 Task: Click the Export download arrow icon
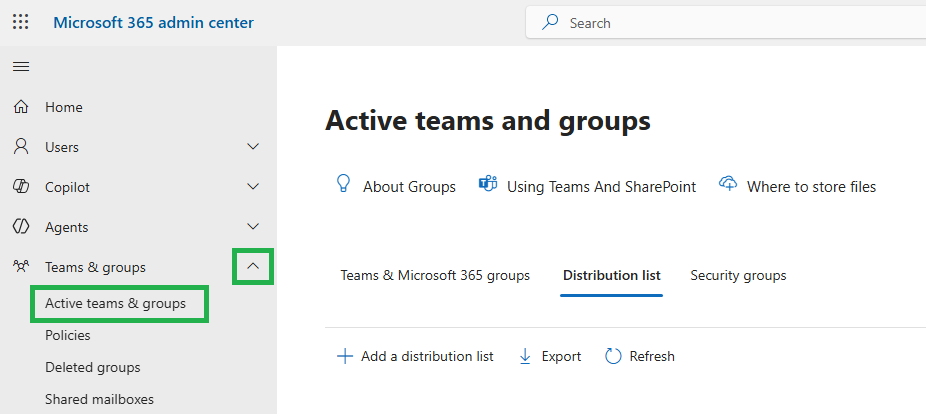(x=524, y=356)
